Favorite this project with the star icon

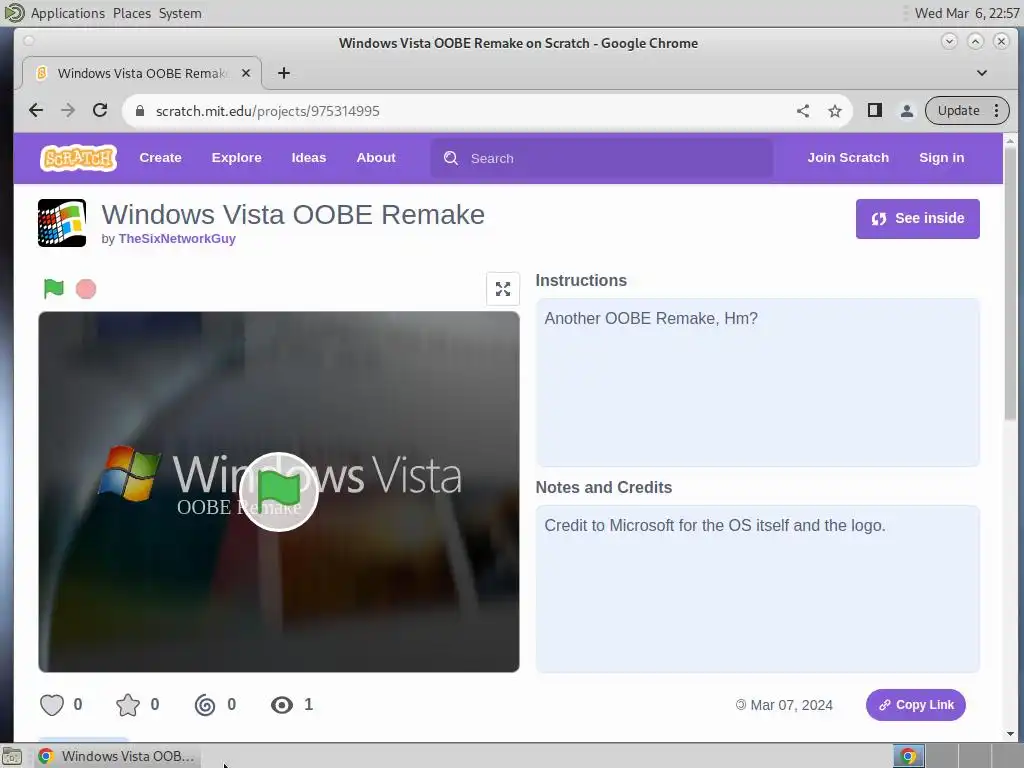[128, 705]
